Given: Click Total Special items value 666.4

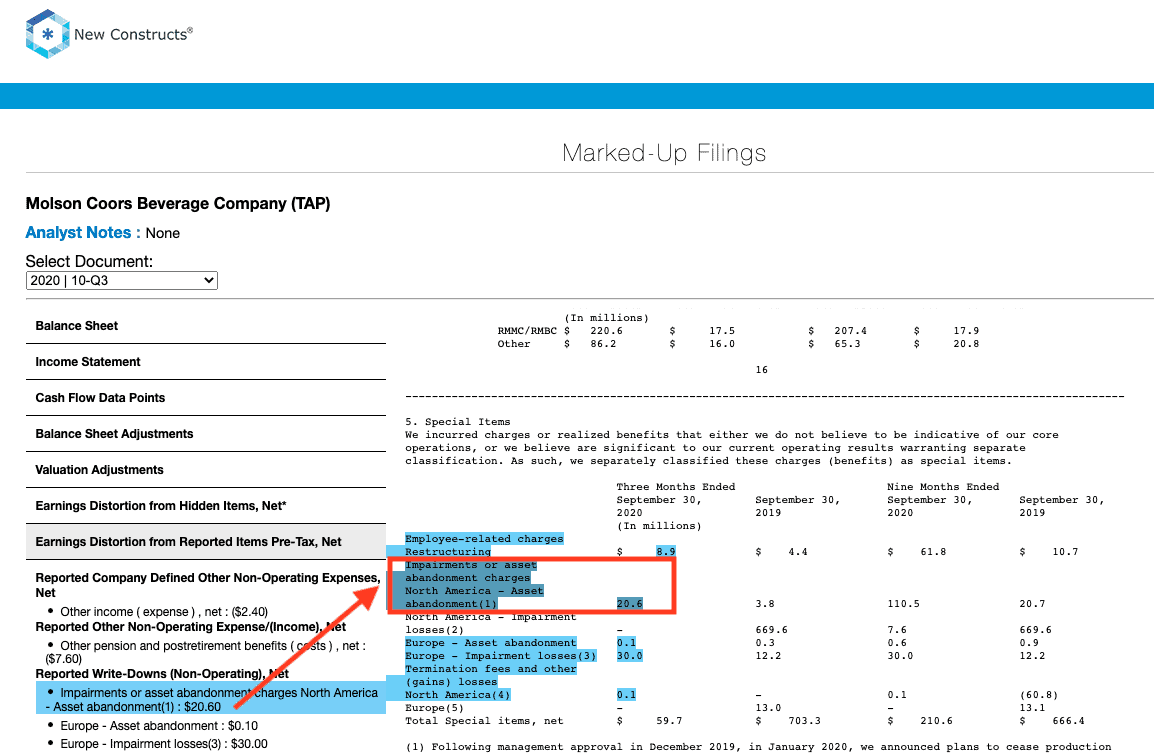Looking at the screenshot, I should pyautogui.click(x=1068, y=721).
